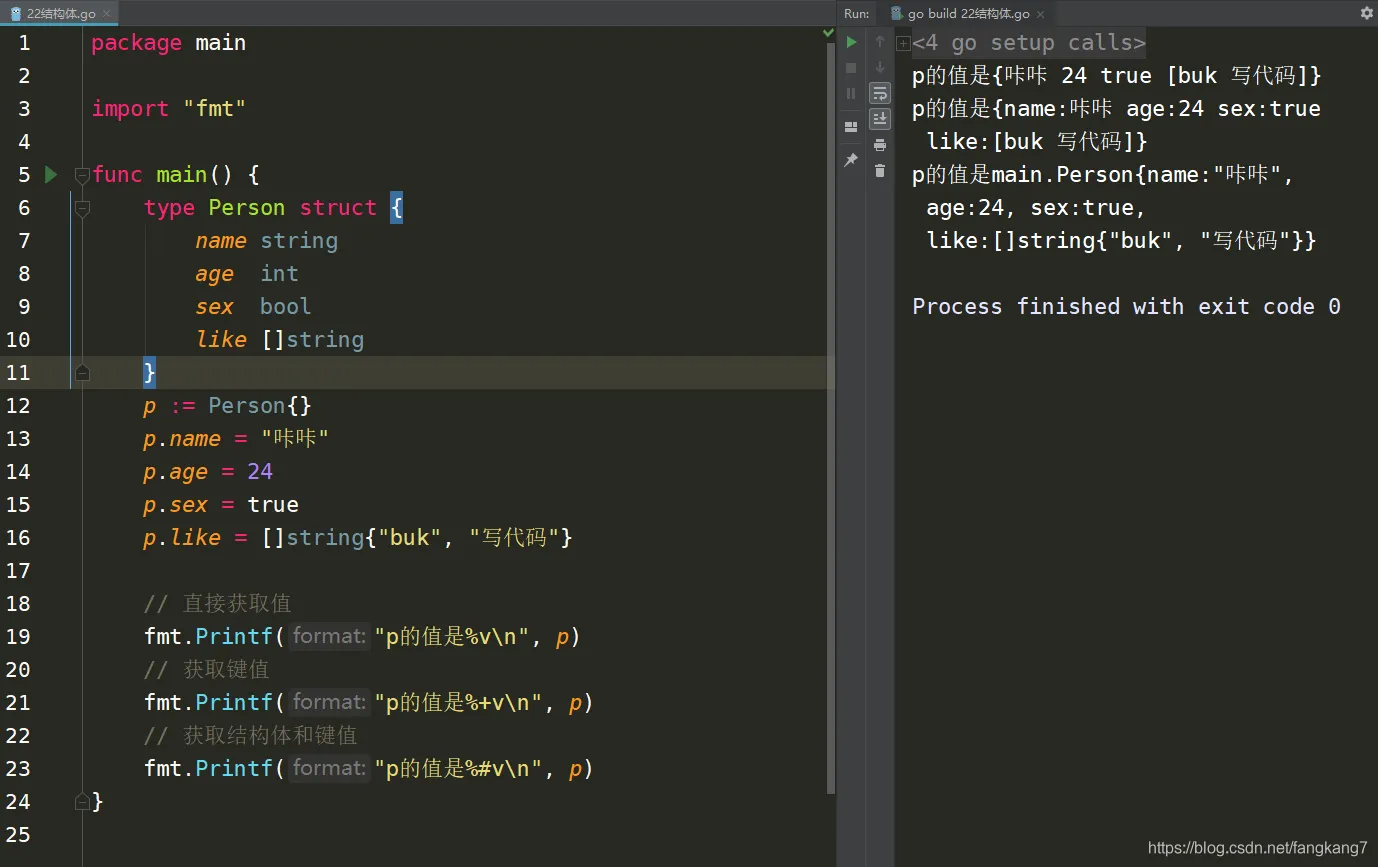Clear console output with trash icon
The height and width of the screenshot is (867, 1378).
[x=880, y=171]
